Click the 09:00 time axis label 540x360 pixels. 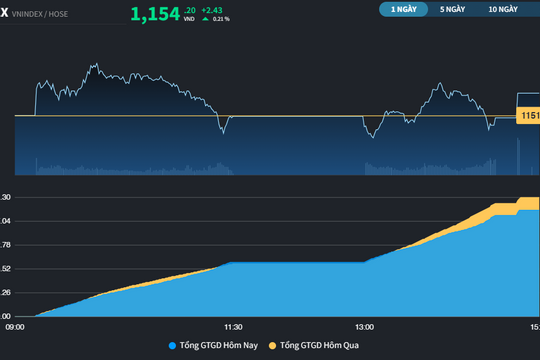[15, 327]
